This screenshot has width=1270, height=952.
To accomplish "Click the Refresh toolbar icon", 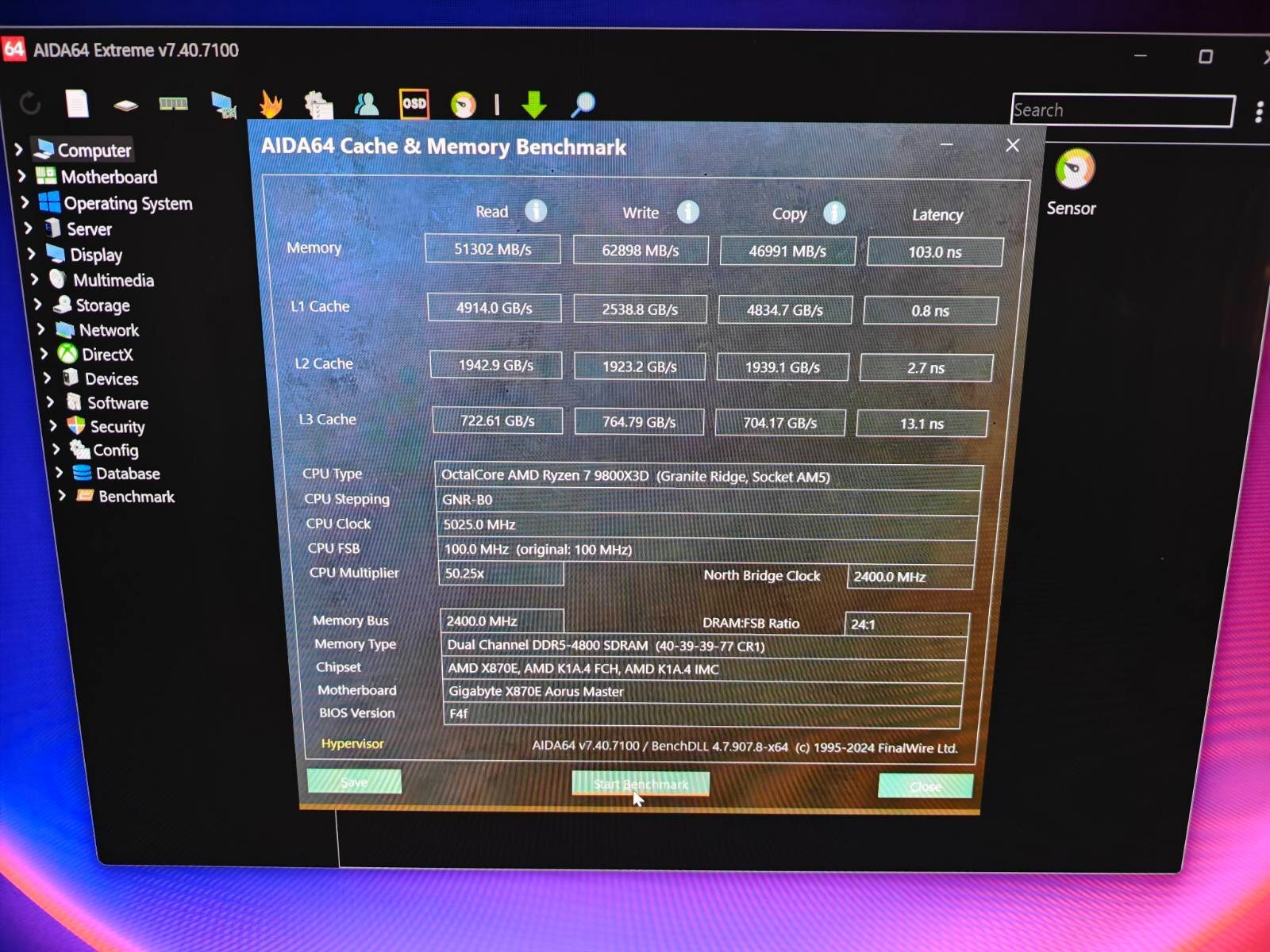I will point(30,103).
